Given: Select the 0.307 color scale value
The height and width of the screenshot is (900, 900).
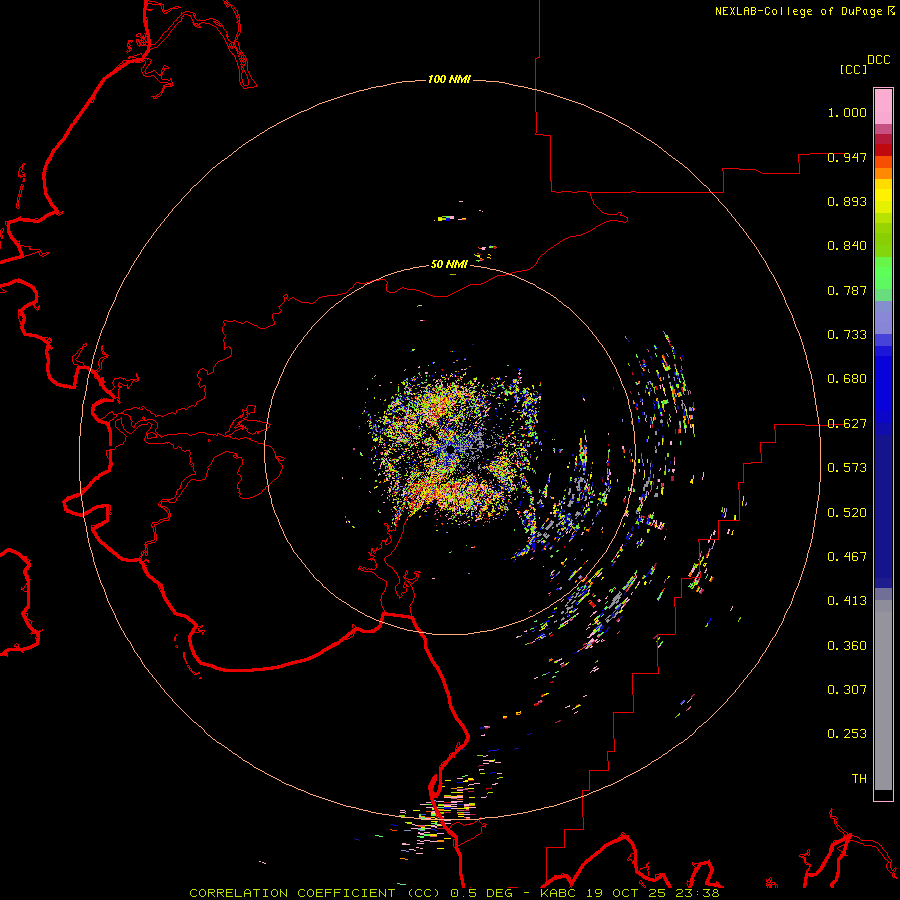Looking at the screenshot, I should [x=847, y=690].
